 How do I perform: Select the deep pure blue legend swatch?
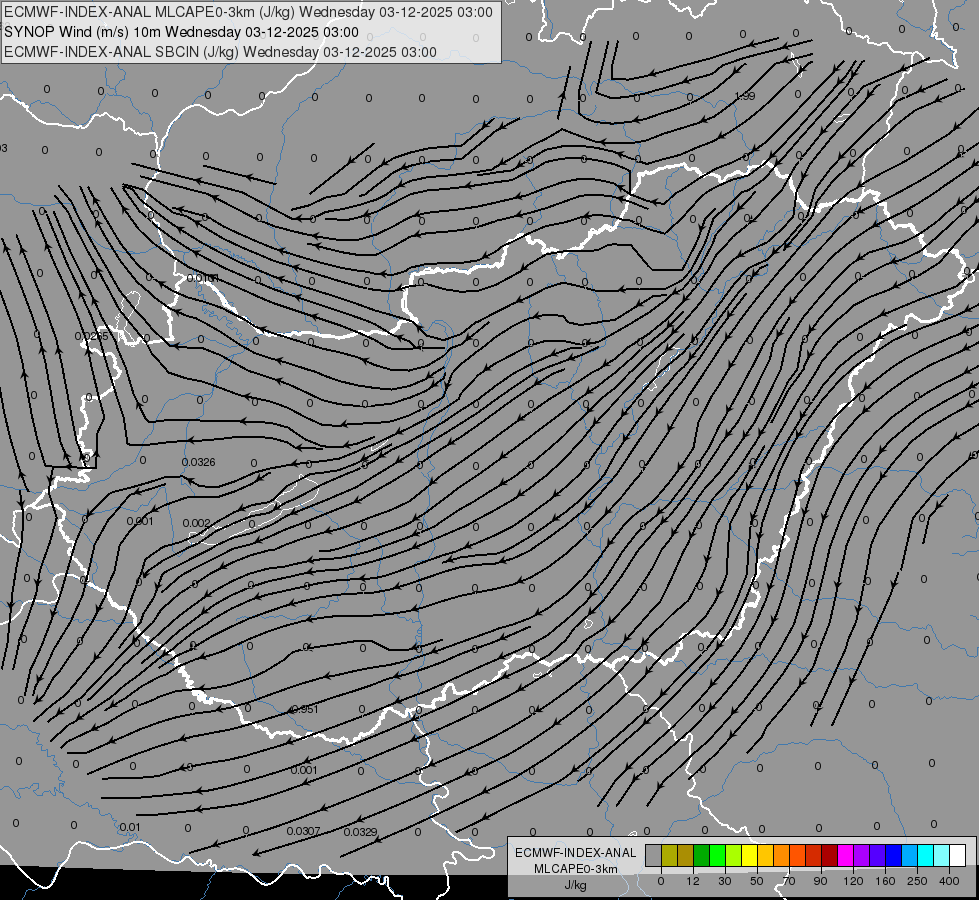click(894, 855)
